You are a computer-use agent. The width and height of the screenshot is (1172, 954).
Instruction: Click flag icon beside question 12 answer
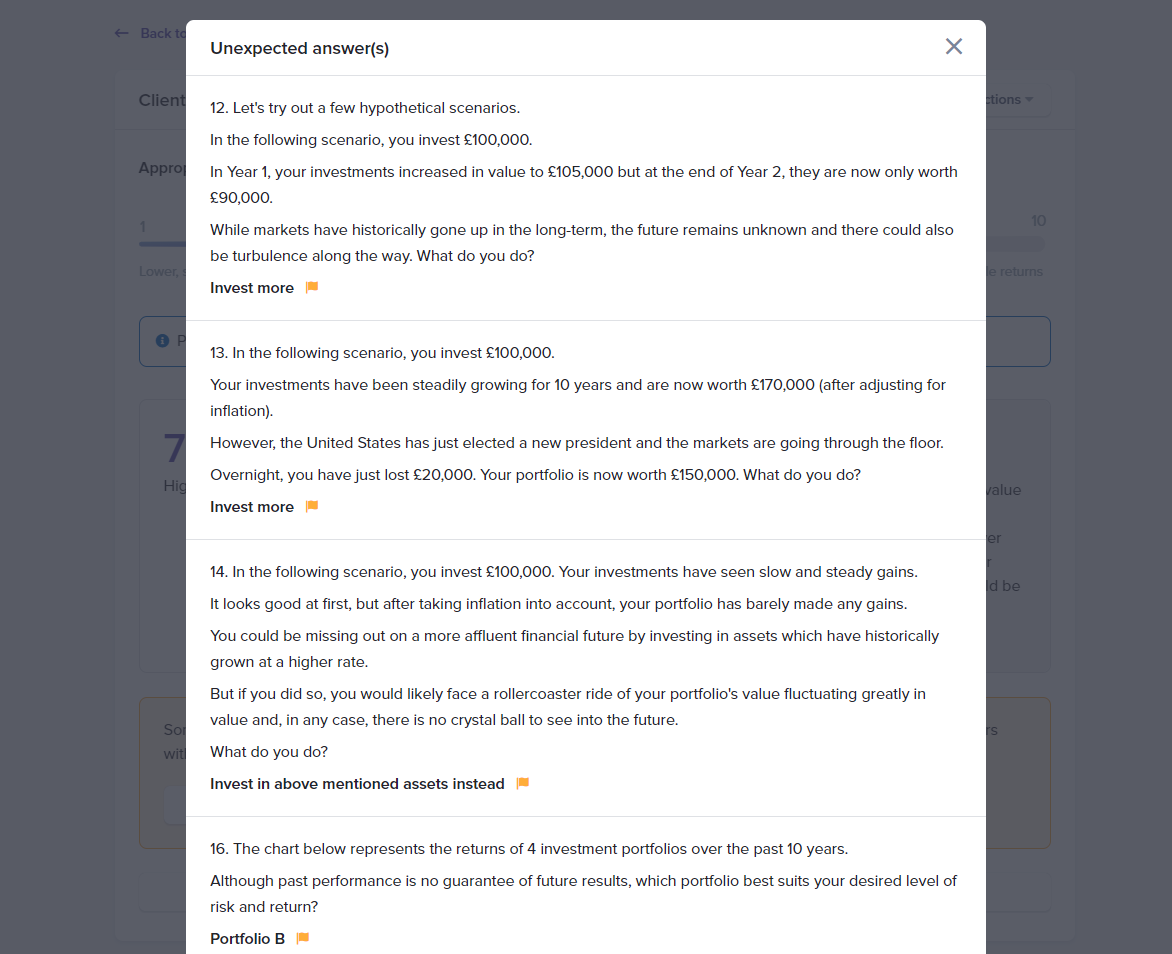pyautogui.click(x=312, y=288)
